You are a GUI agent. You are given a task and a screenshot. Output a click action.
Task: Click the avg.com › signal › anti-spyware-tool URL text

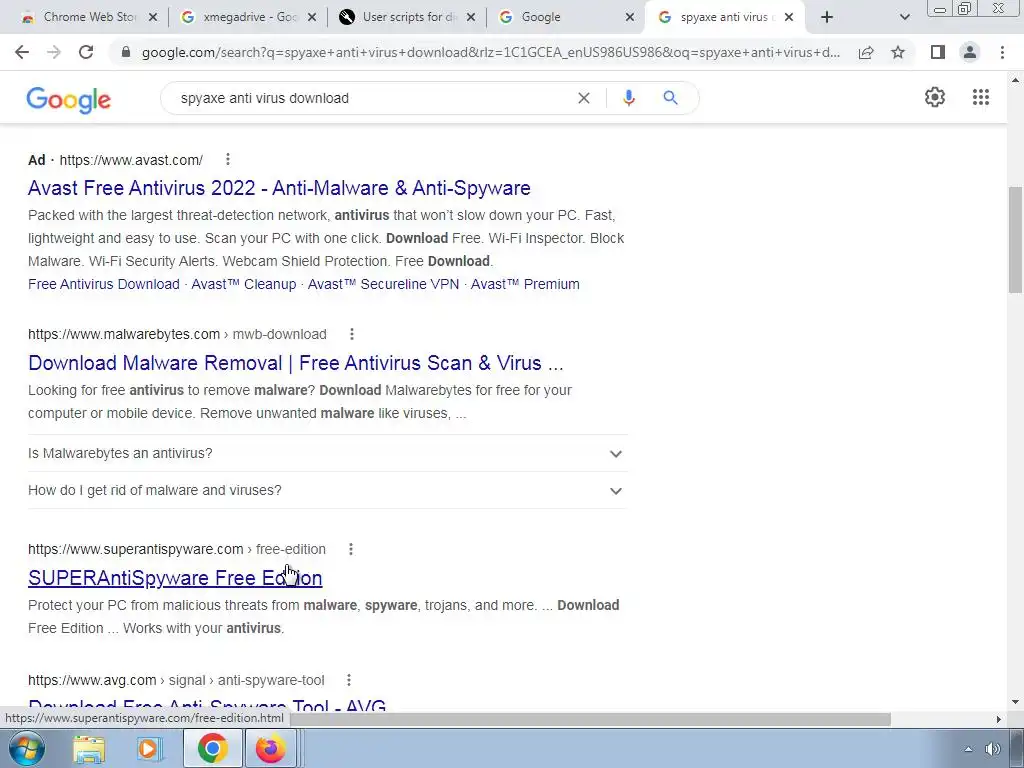[176, 680]
